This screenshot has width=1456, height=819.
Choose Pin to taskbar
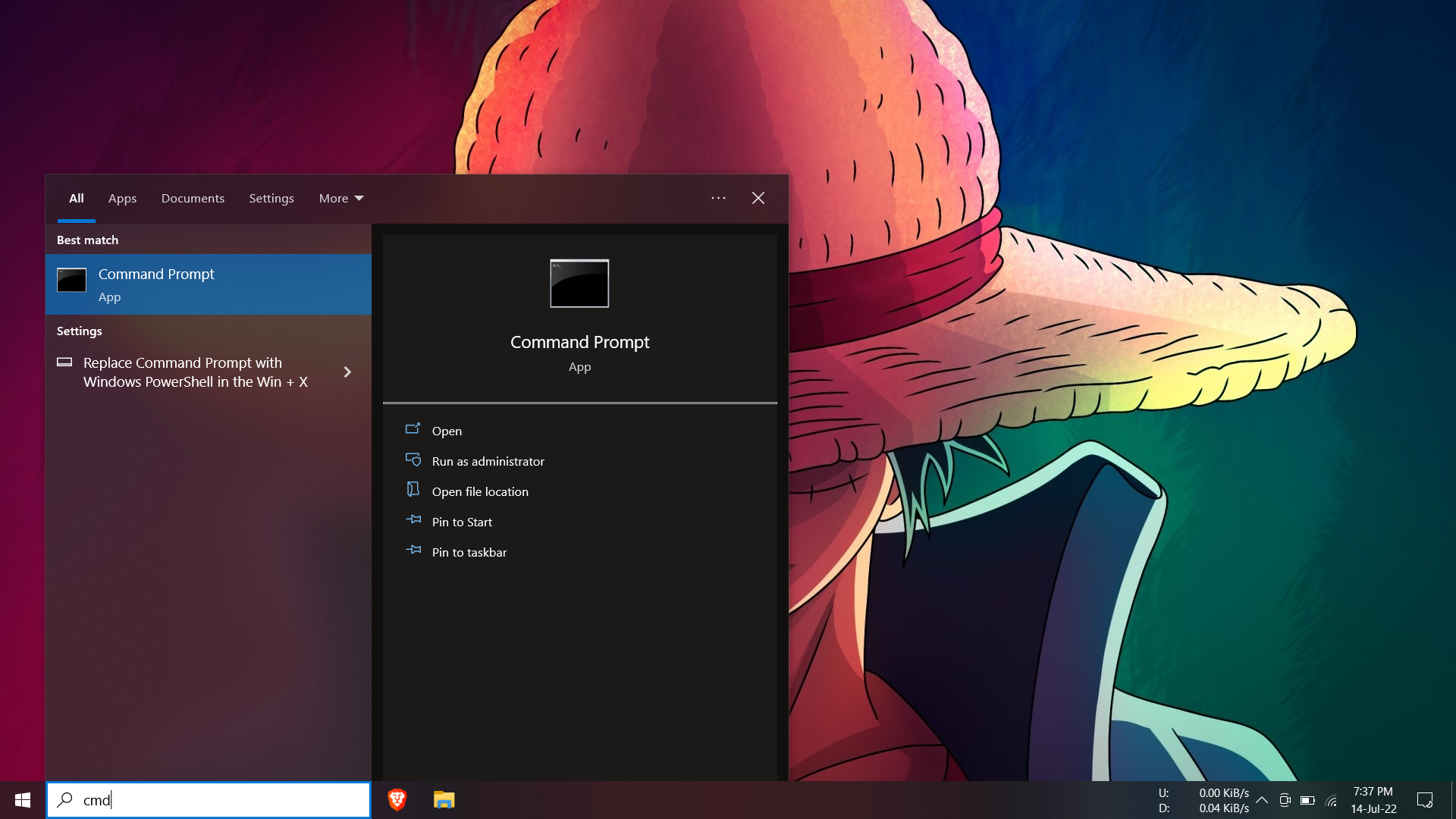click(x=469, y=552)
